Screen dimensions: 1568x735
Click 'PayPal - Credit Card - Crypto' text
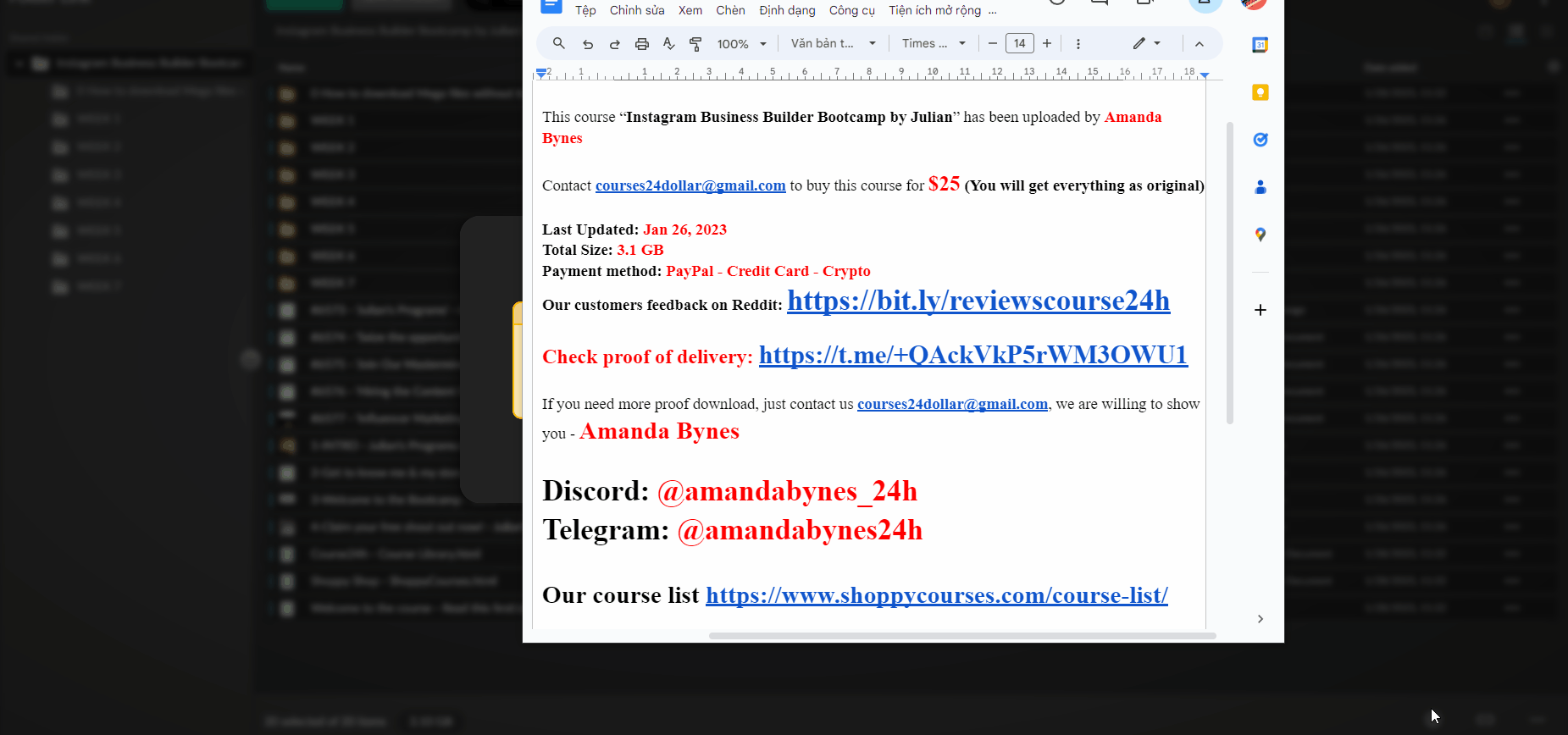[x=768, y=271]
